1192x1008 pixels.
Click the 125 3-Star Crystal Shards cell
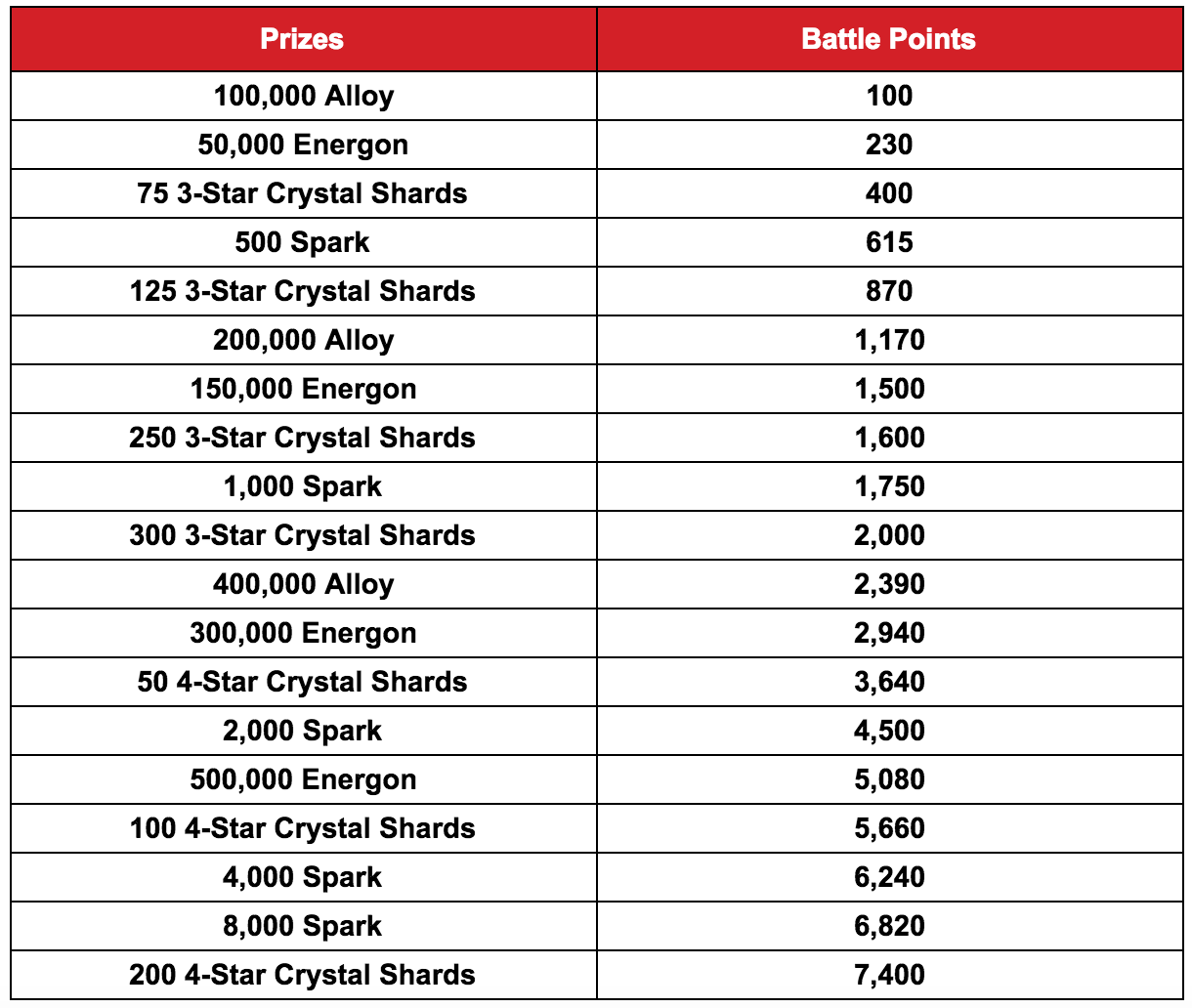click(303, 291)
